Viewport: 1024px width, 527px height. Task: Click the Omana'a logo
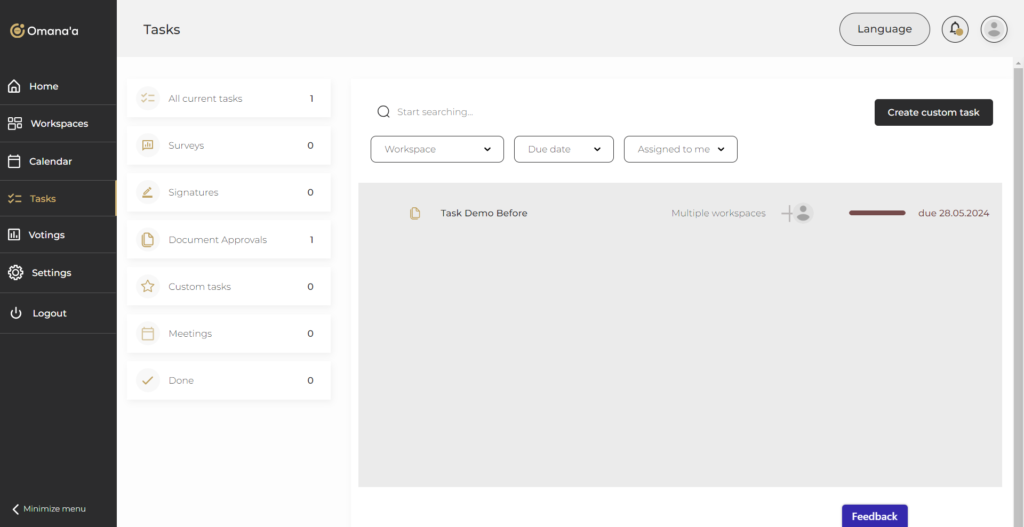[x=45, y=31]
